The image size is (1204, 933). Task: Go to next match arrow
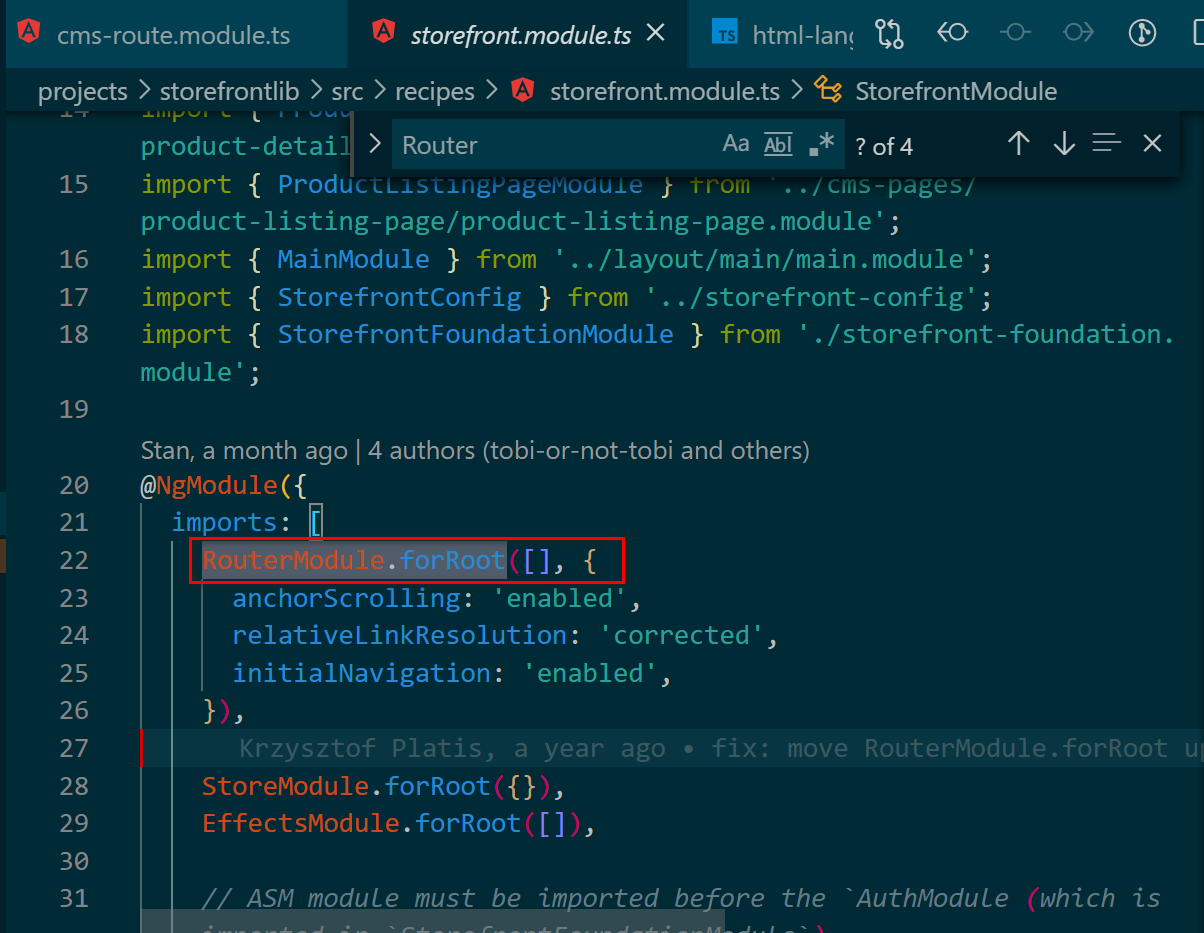(x=1064, y=144)
